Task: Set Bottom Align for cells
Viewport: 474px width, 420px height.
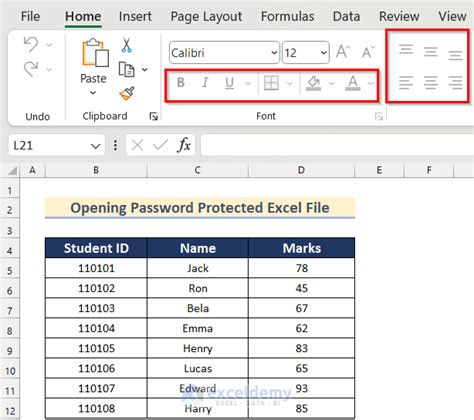Action: [x=455, y=55]
